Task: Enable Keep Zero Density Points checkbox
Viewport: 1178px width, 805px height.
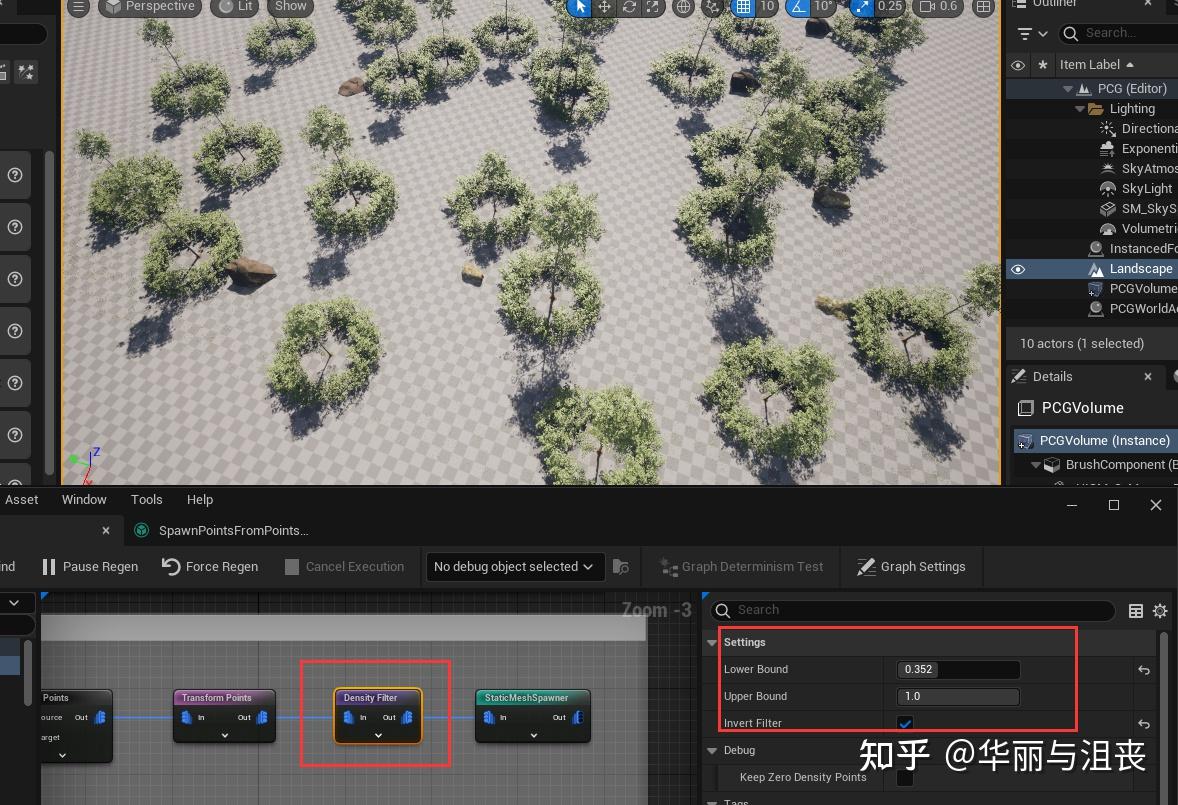Action: (905, 777)
